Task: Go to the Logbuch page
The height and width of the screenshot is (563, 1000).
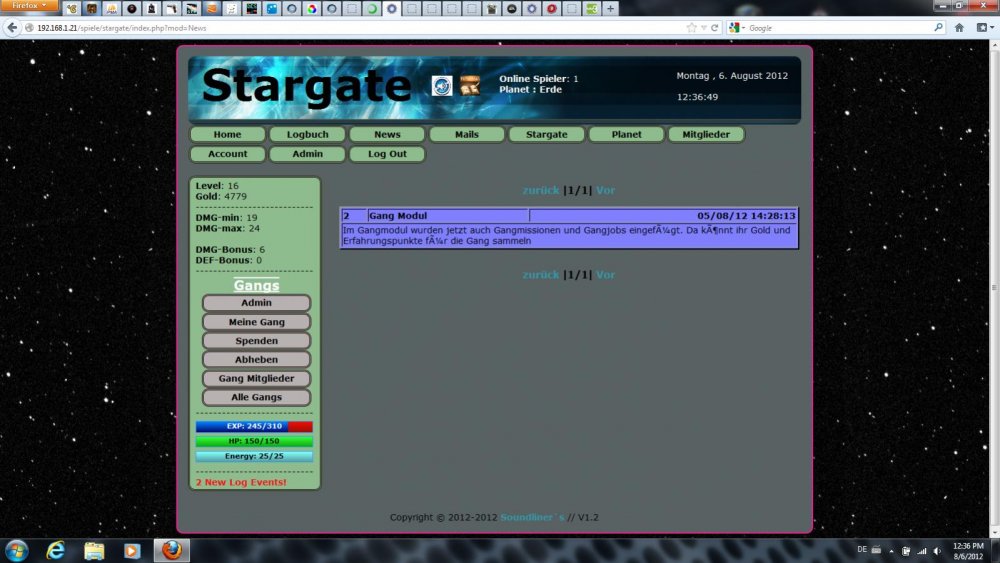Action: pos(307,134)
